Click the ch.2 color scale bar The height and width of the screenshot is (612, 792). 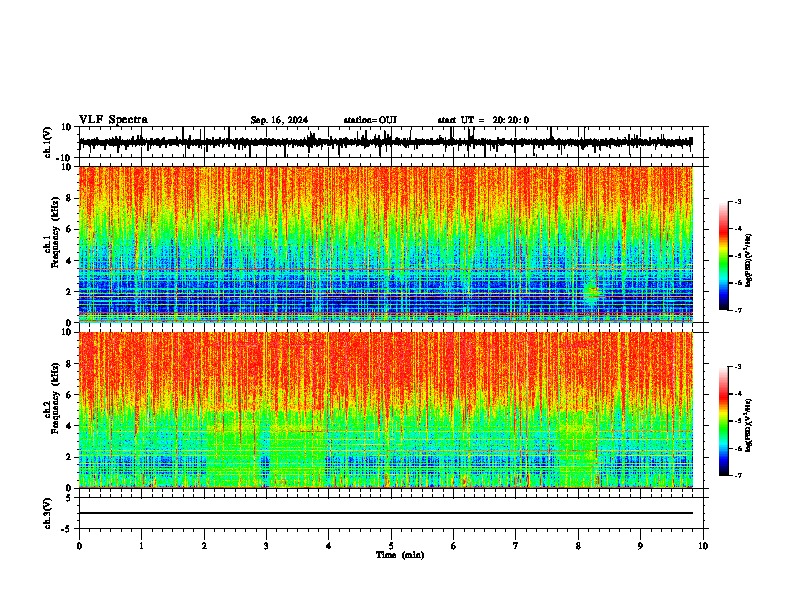click(723, 421)
